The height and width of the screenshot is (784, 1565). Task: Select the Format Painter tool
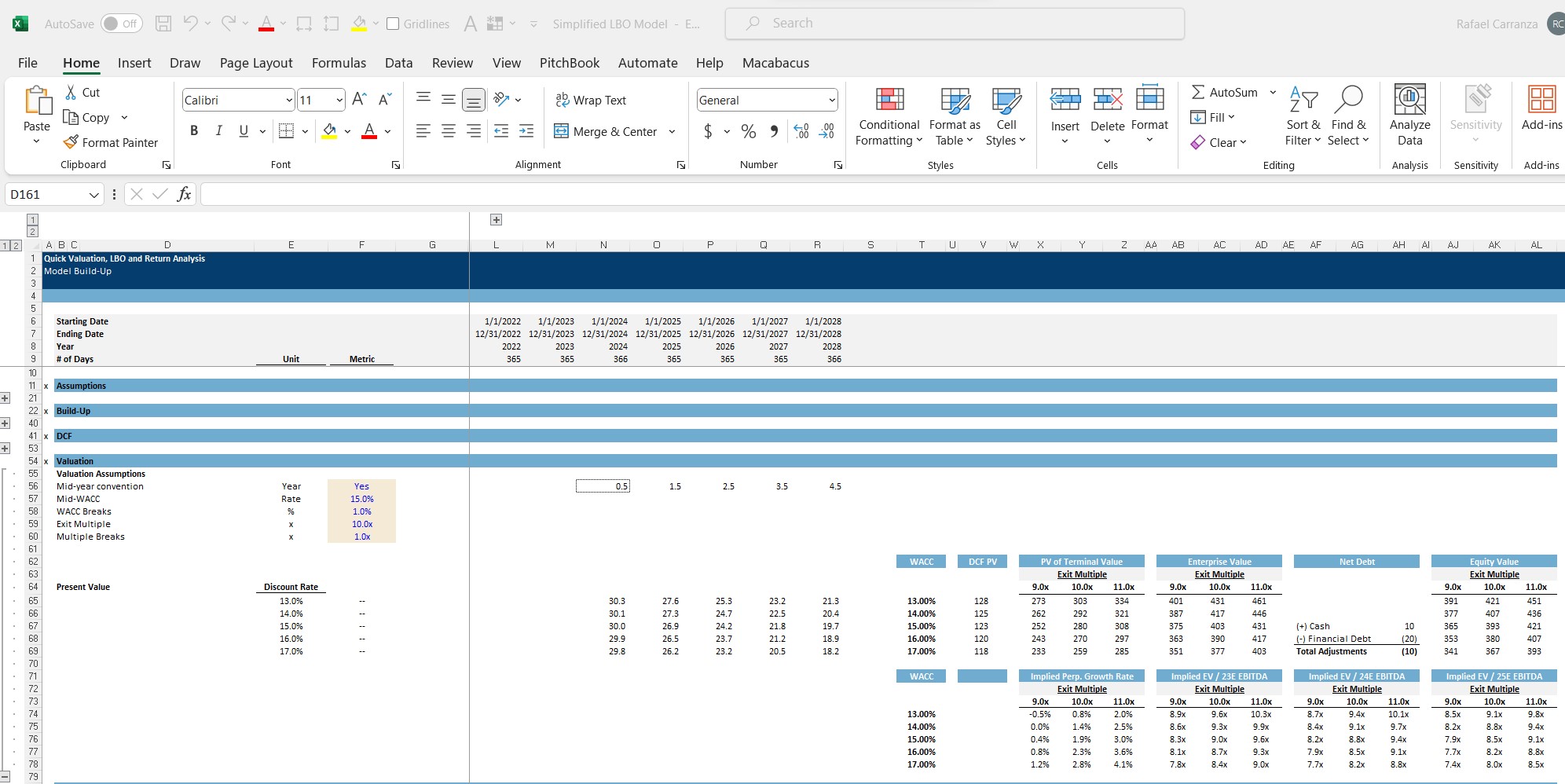(111, 142)
